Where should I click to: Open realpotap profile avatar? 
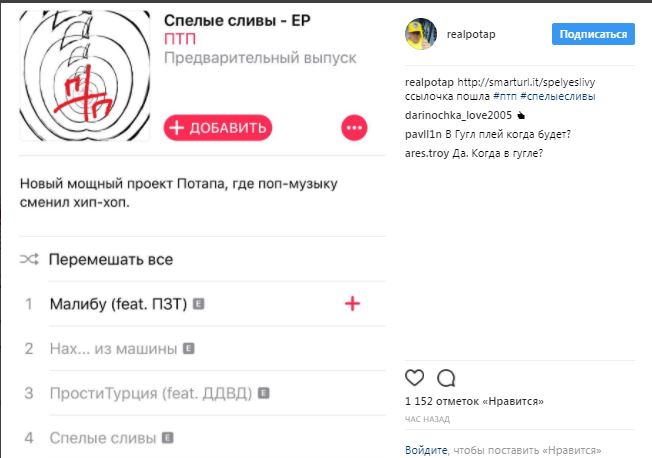pyautogui.click(x=421, y=34)
